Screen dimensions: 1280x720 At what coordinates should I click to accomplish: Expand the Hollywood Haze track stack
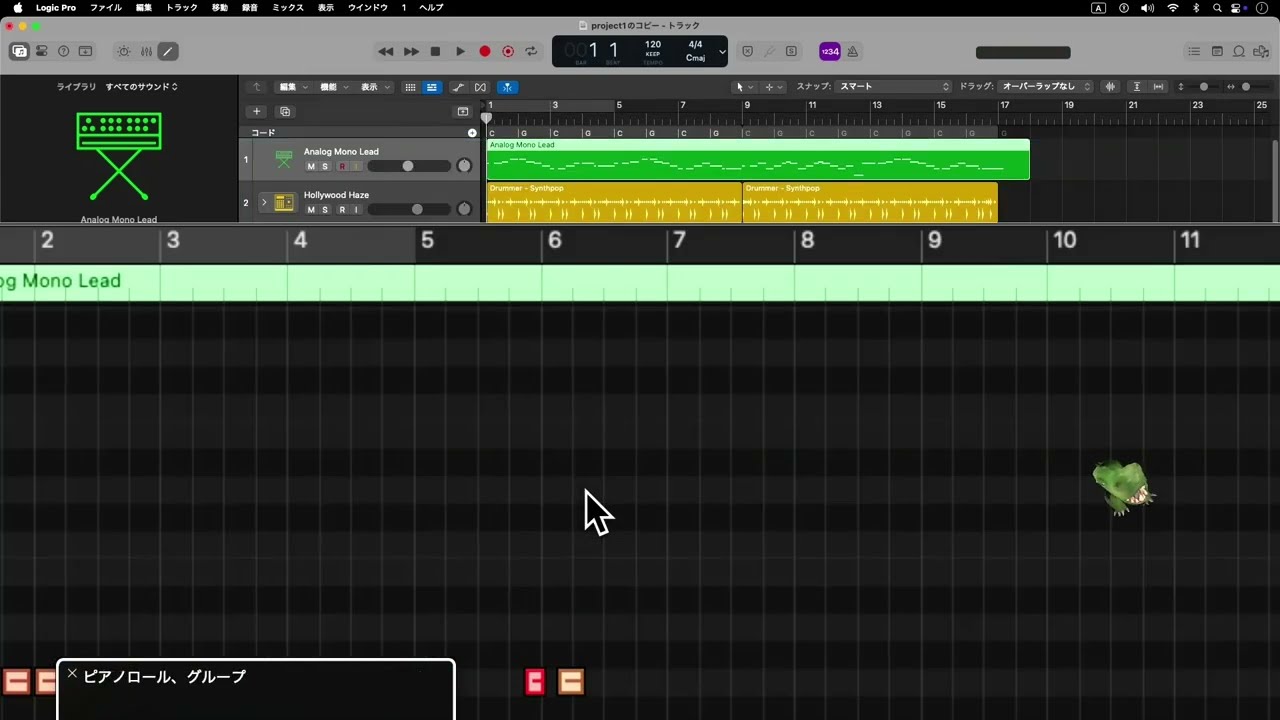coord(264,202)
